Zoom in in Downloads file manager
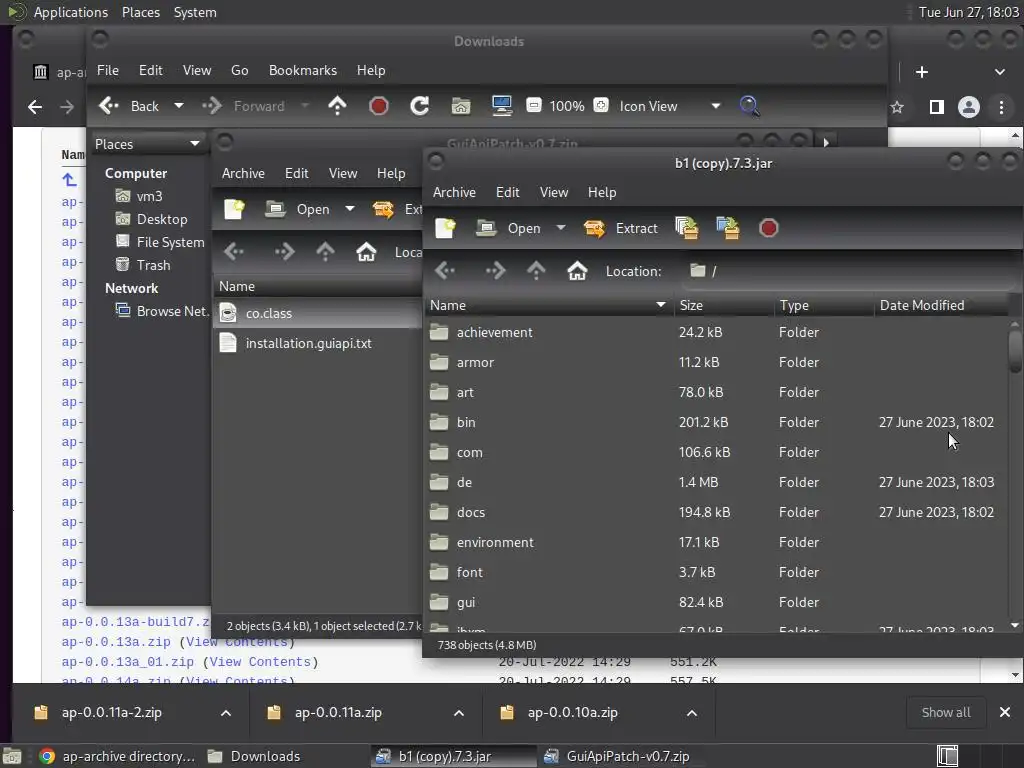The width and height of the screenshot is (1024, 768). coord(601,105)
